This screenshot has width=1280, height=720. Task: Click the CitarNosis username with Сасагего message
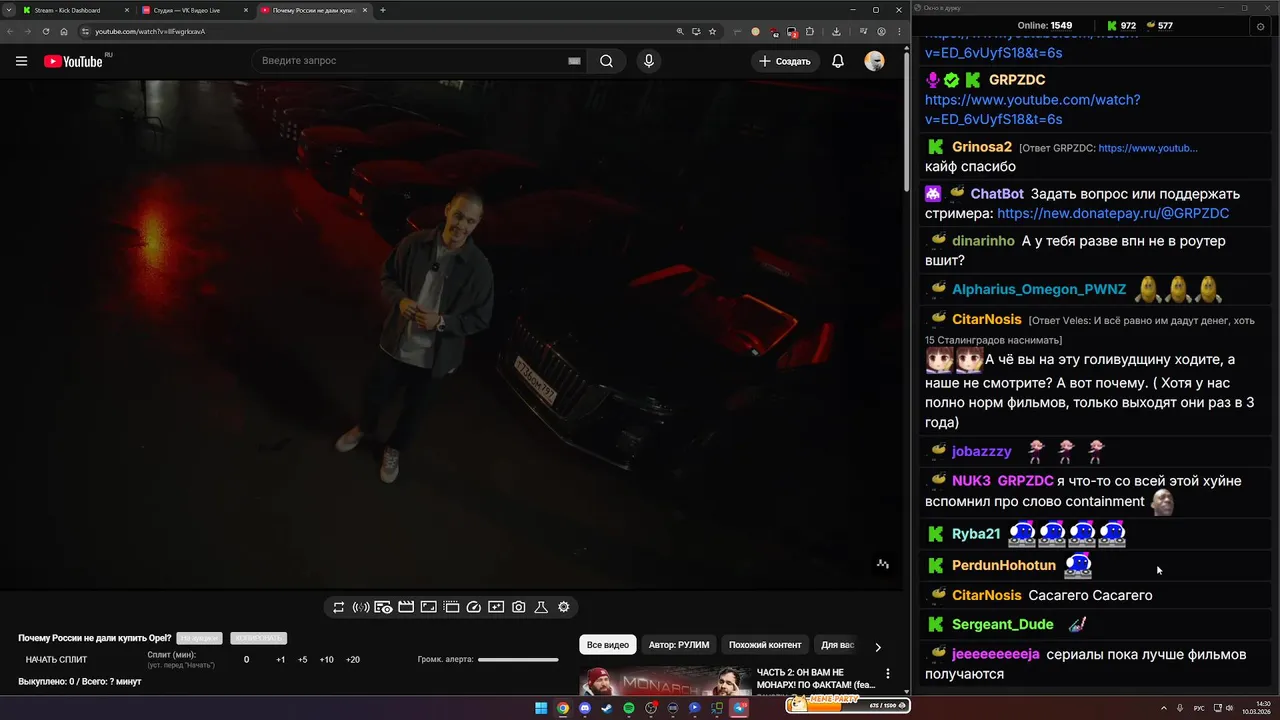(987, 595)
